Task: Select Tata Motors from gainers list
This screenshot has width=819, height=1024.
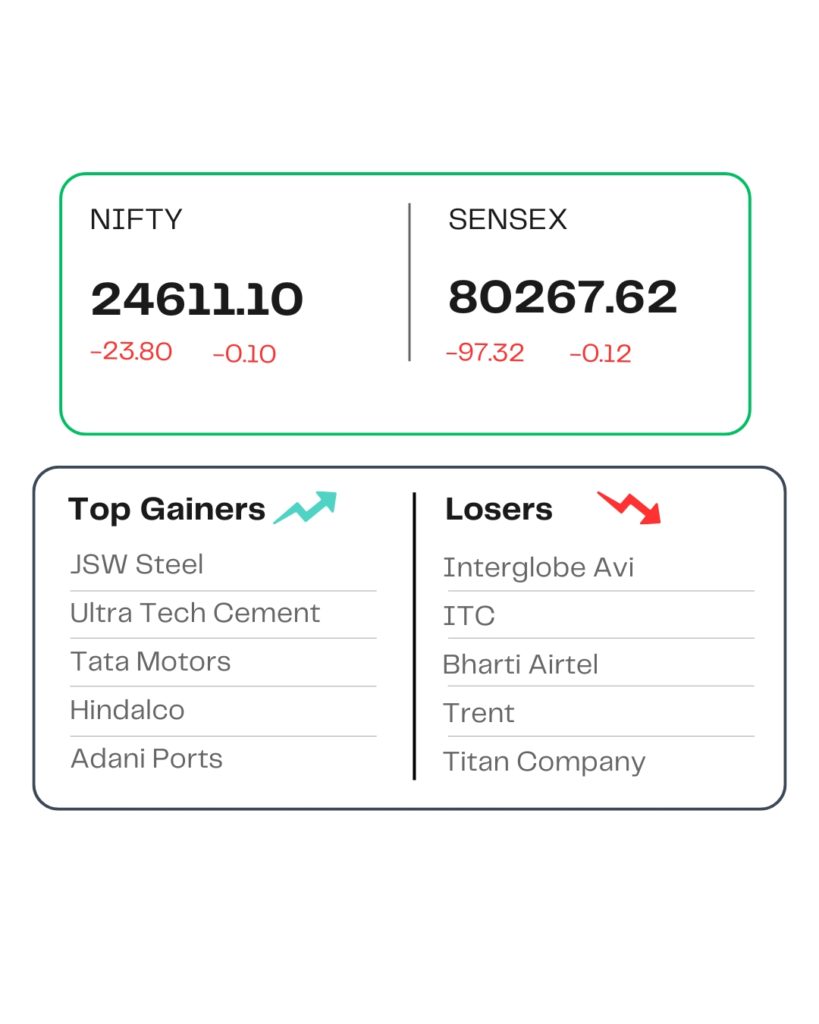Action: coord(150,662)
